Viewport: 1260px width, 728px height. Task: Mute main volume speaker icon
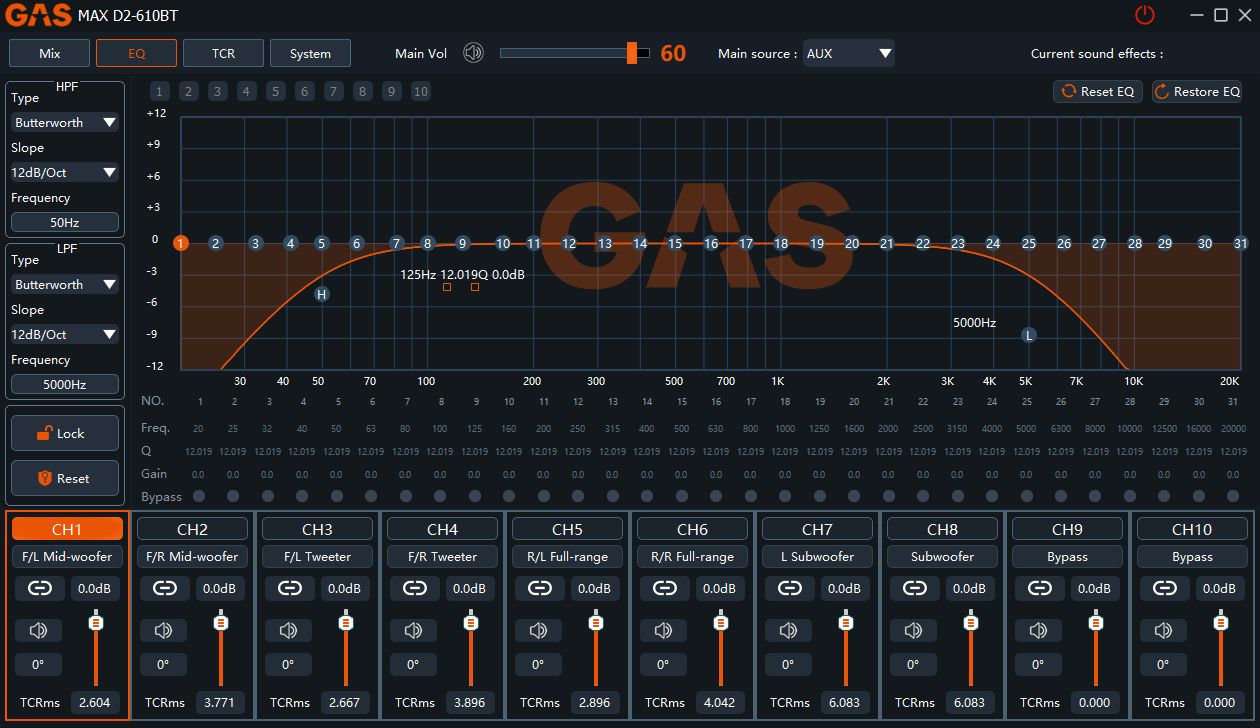pos(473,53)
